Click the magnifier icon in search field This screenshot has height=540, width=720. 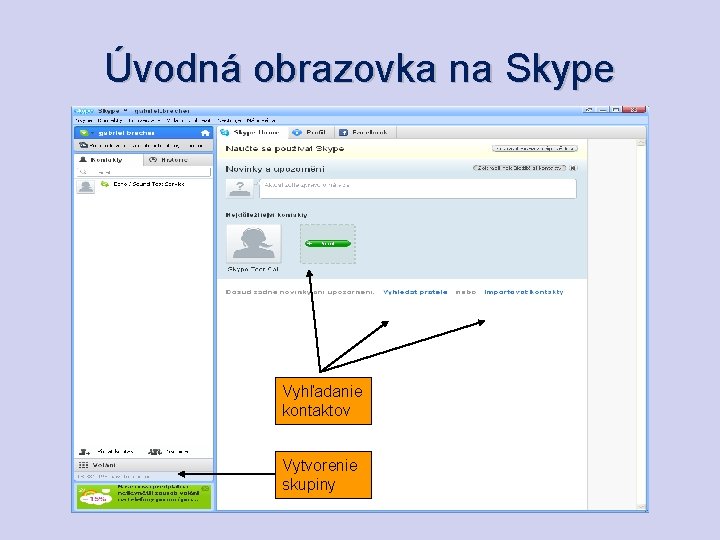pyautogui.click(x=83, y=172)
